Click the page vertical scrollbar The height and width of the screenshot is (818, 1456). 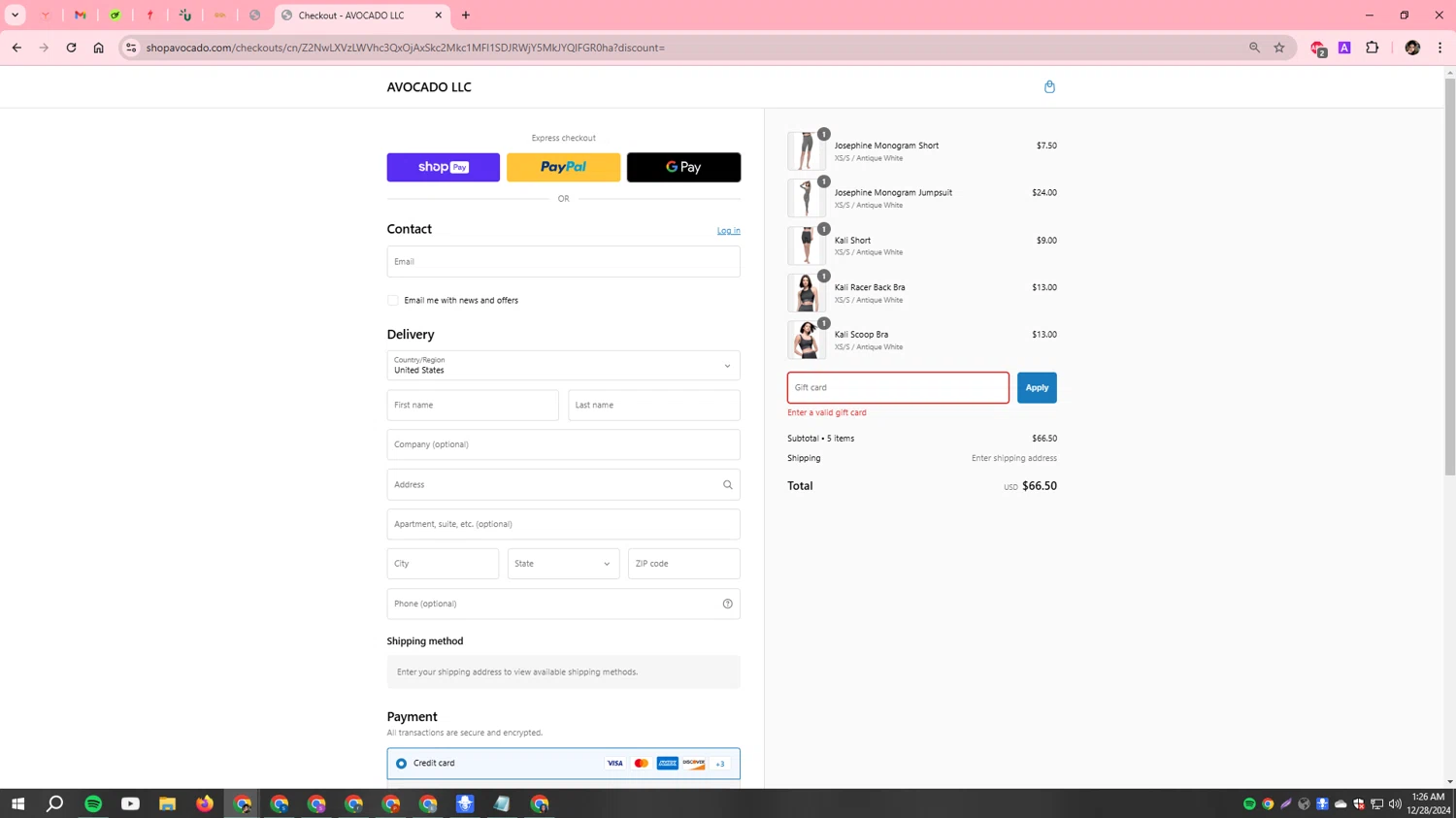click(1450, 277)
